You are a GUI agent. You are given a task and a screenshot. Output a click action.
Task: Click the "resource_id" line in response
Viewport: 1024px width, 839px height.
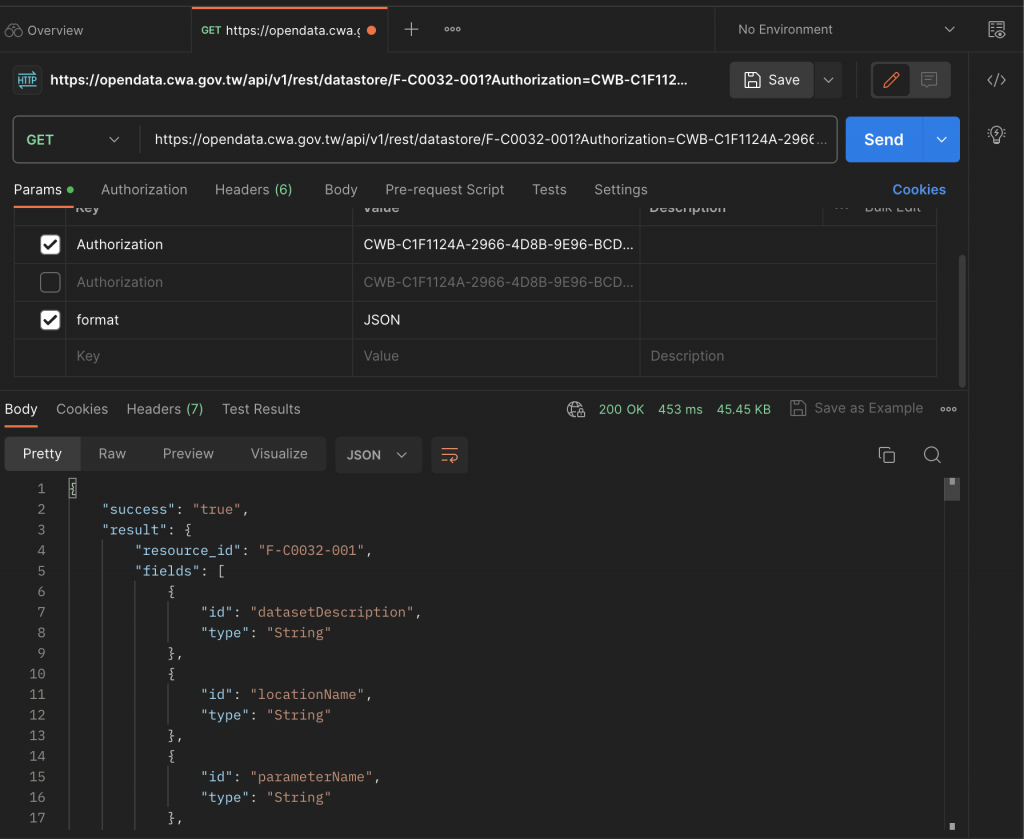253,550
